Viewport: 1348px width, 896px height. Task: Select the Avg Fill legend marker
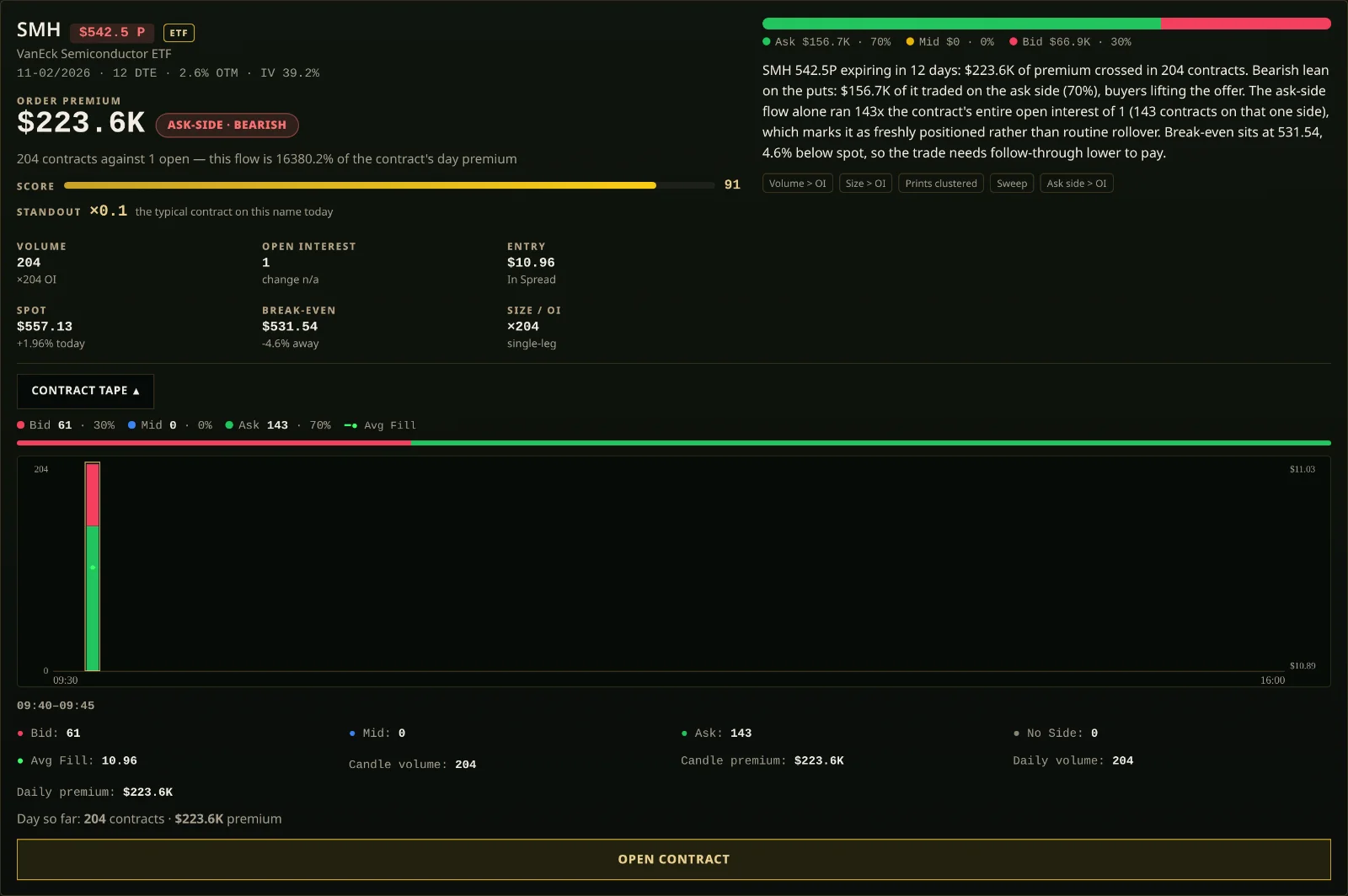(x=350, y=425)
